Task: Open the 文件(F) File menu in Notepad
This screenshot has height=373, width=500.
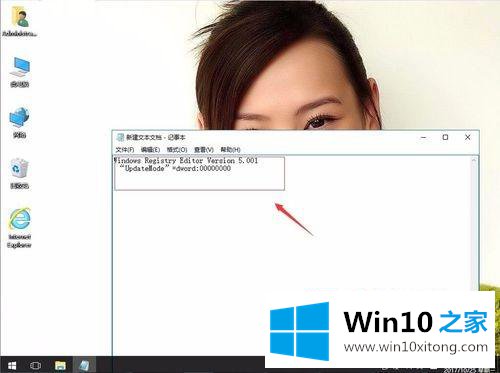Action: [125, 150]
